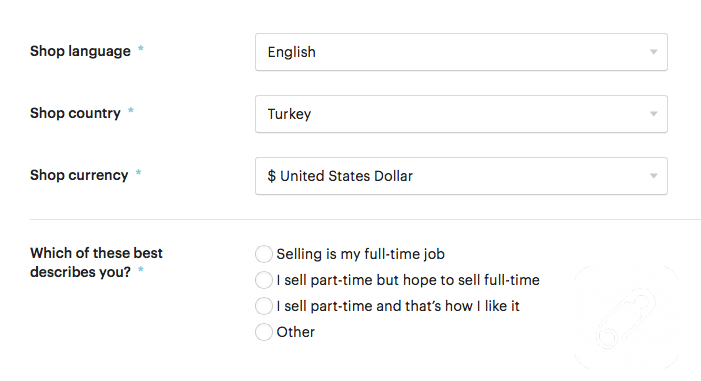Click the 'Other' option text label
The image size is (701, 381).
296,332
